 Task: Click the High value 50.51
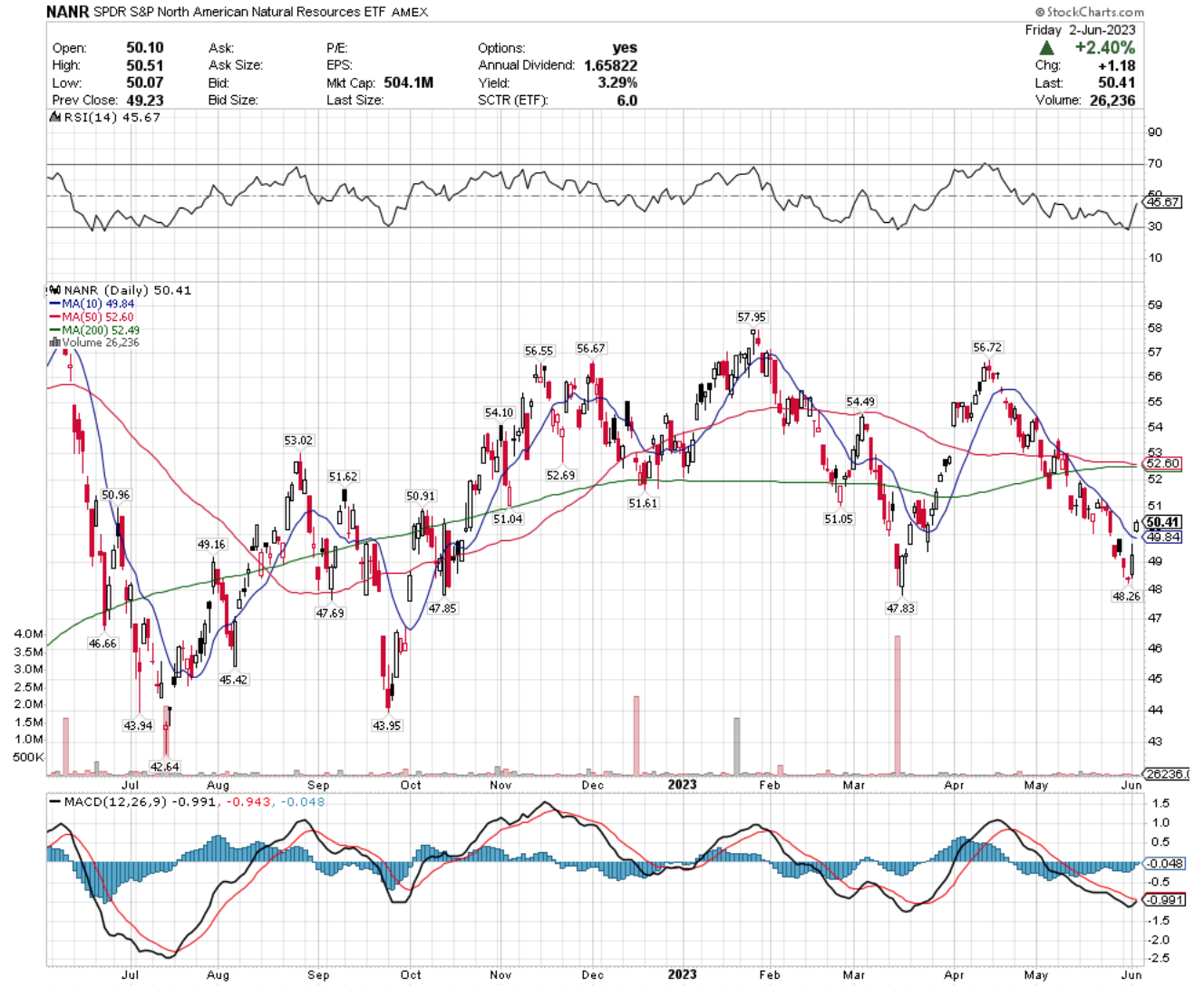tap(145, 65)
